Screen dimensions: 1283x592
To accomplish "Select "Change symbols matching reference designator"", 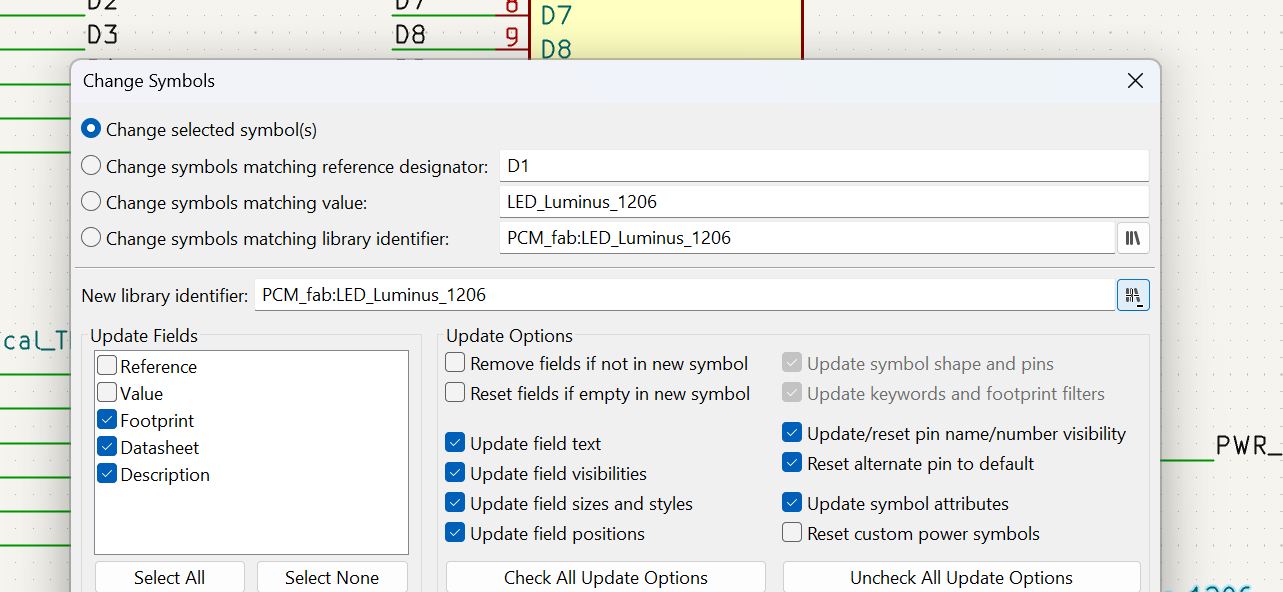I will click(91, 165).
